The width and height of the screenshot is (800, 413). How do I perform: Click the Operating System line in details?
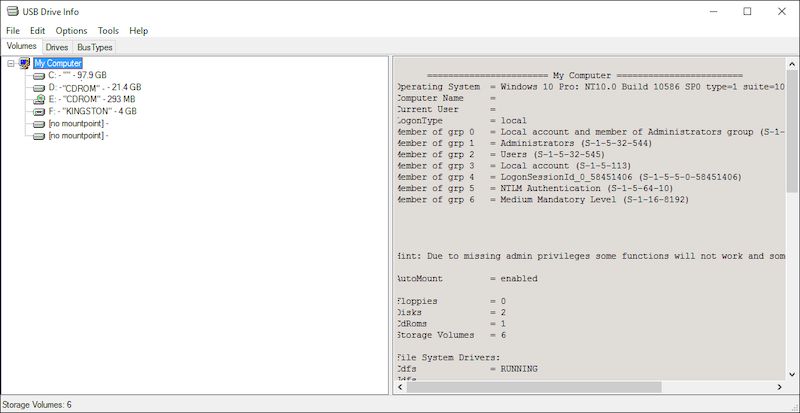(x=590, y=87)
